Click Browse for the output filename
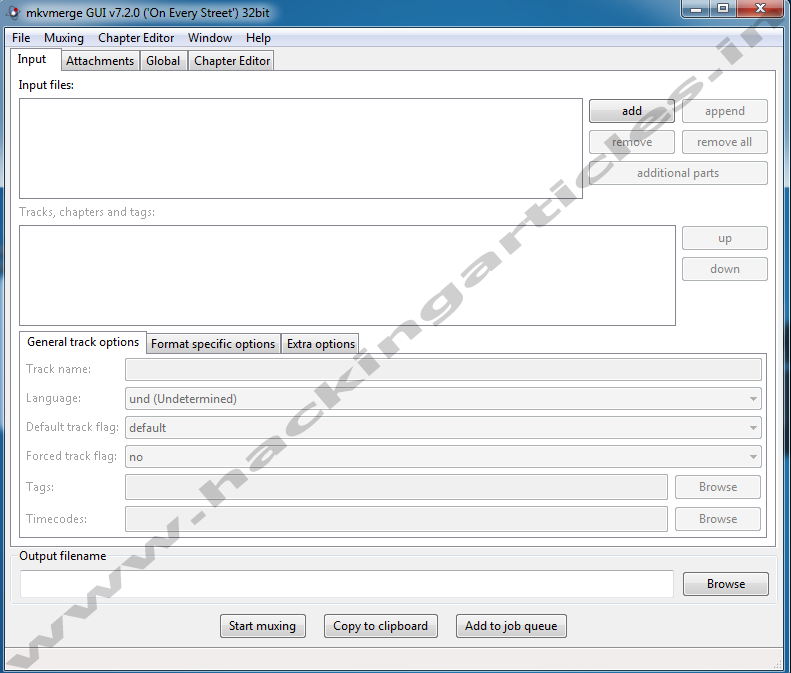The height and width of the screenshot is (673, 791). coord(726,584)
